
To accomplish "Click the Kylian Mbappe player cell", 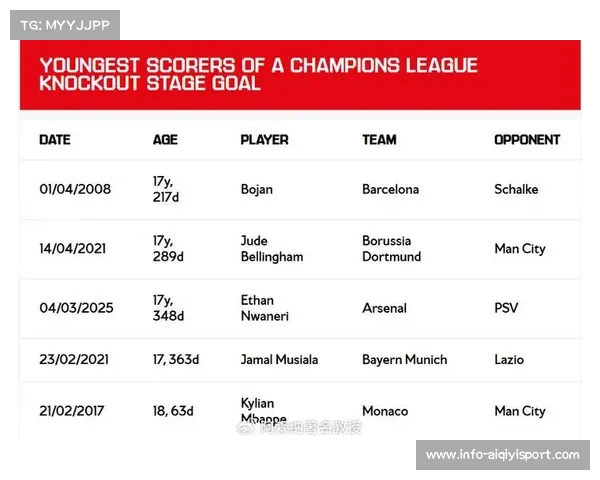I will point(263,411).
